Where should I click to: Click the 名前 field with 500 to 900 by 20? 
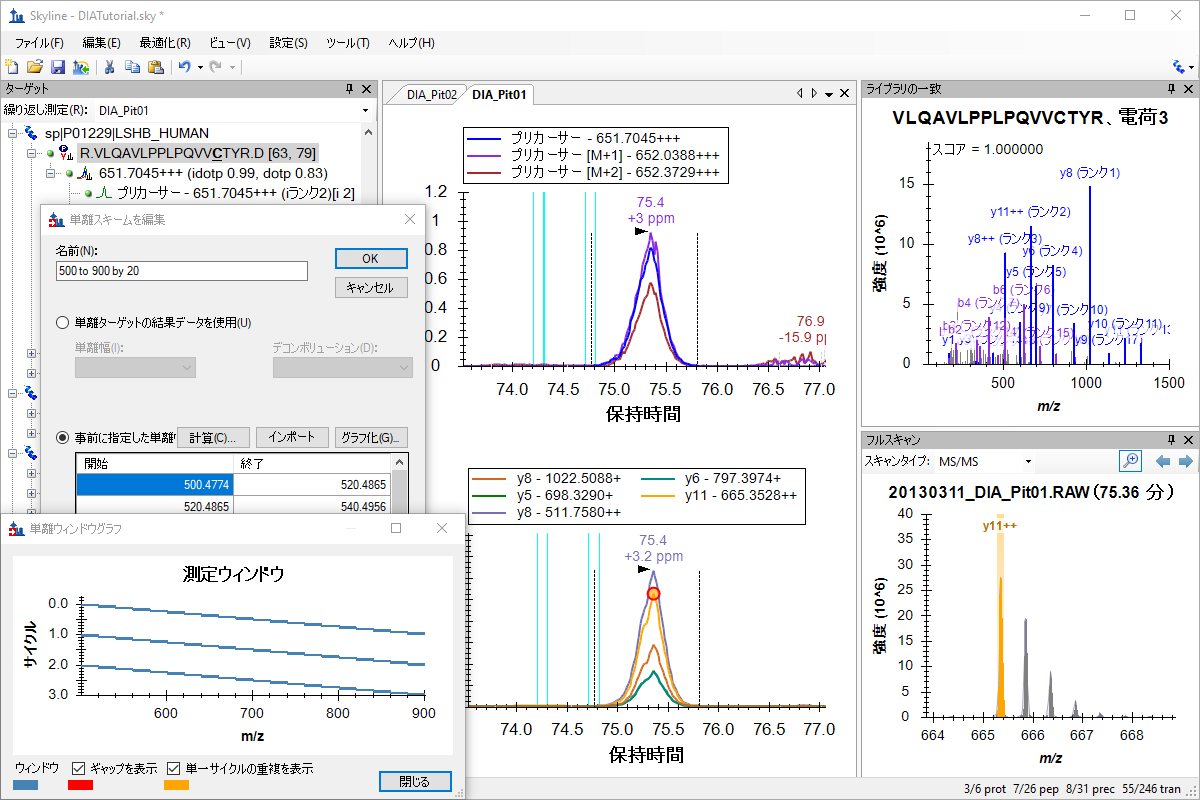coord(182,271)
